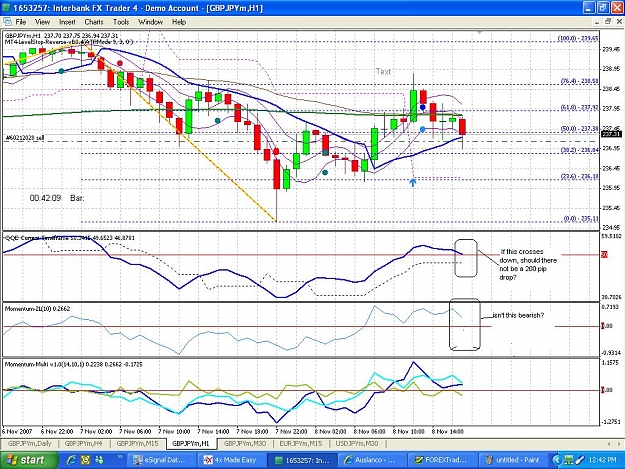625x469 pixels.
Task: Click the (61.8) Fibonacci level label
Action: pos(579,108)
